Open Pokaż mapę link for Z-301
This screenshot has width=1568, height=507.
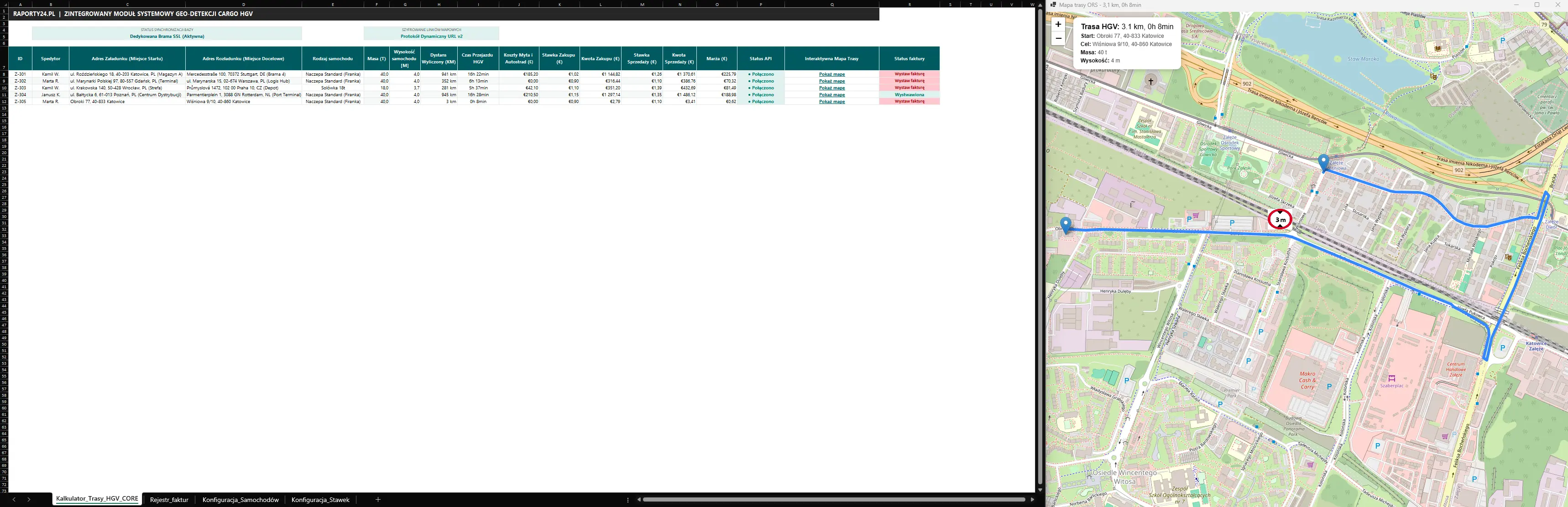coord(831,74)
